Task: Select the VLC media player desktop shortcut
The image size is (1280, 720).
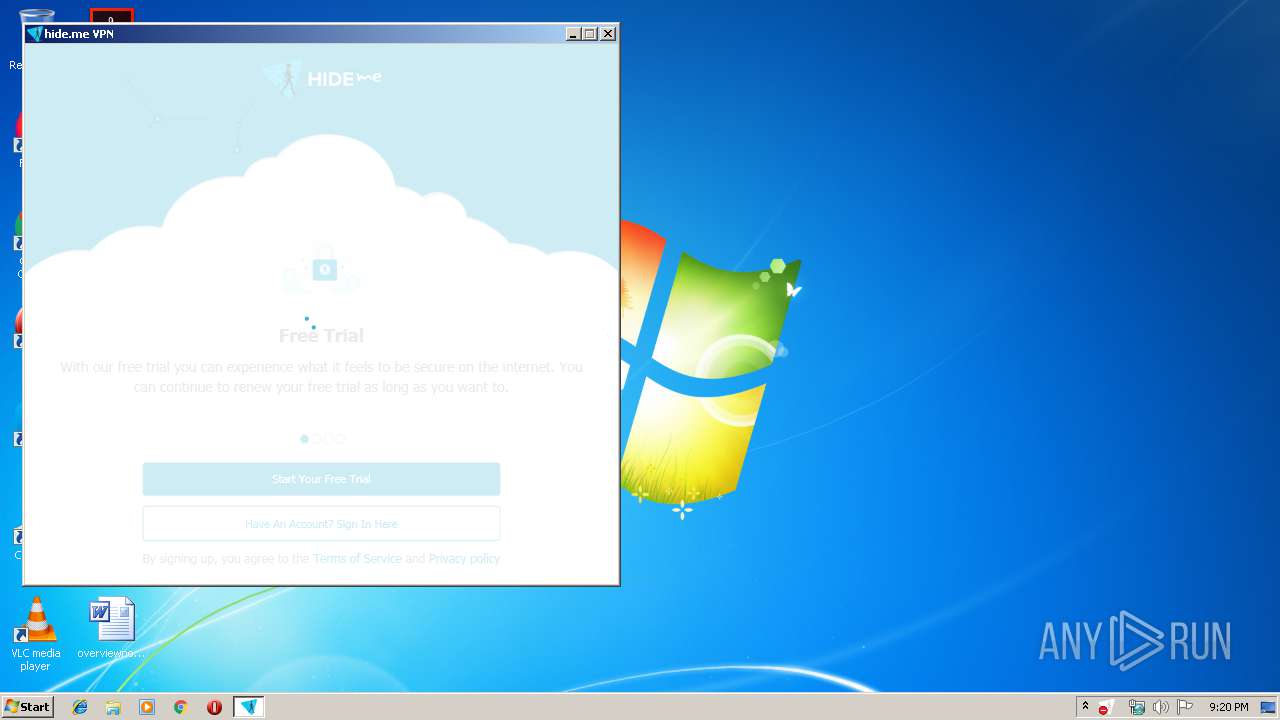Action: (35, 634)
